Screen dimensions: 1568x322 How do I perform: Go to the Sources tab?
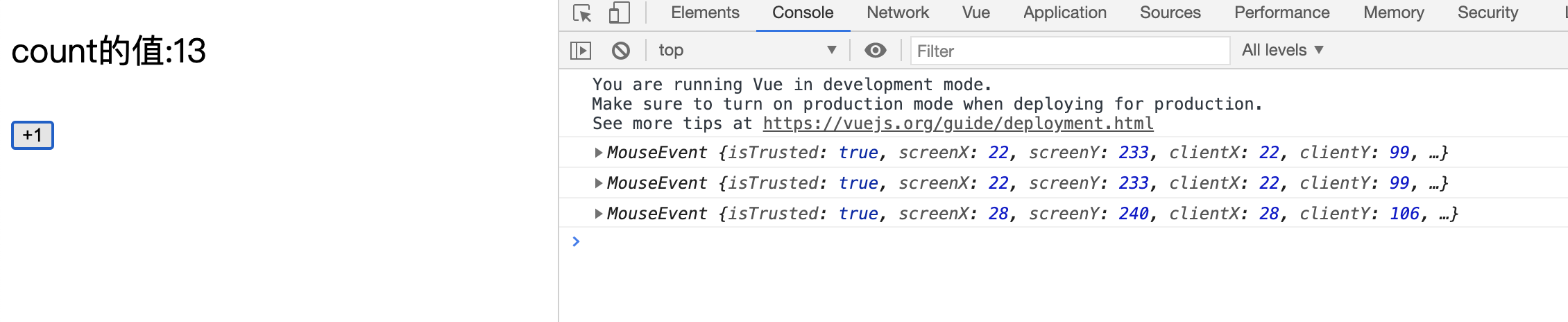[1170, 12]
